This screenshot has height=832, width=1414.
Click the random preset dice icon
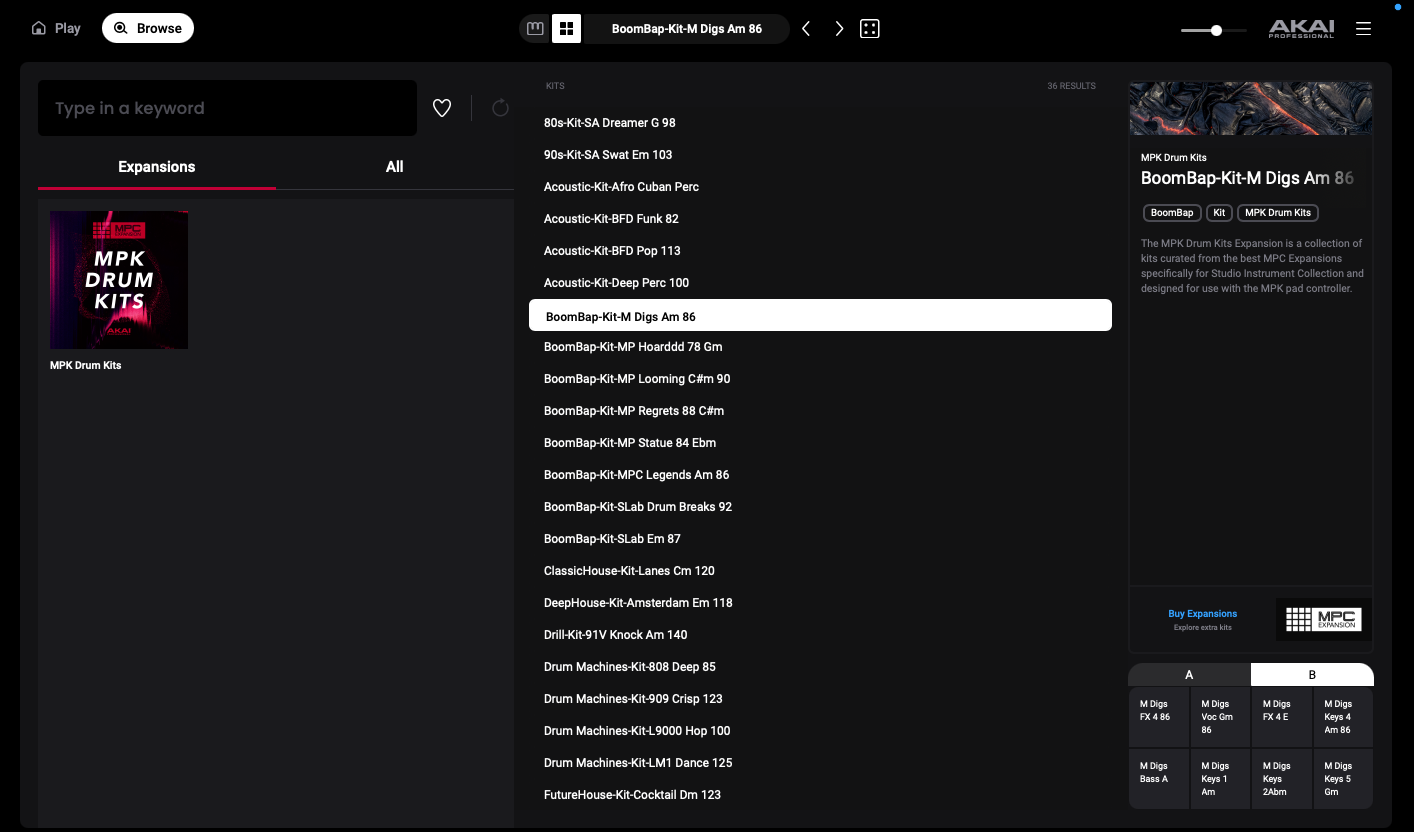870,29
